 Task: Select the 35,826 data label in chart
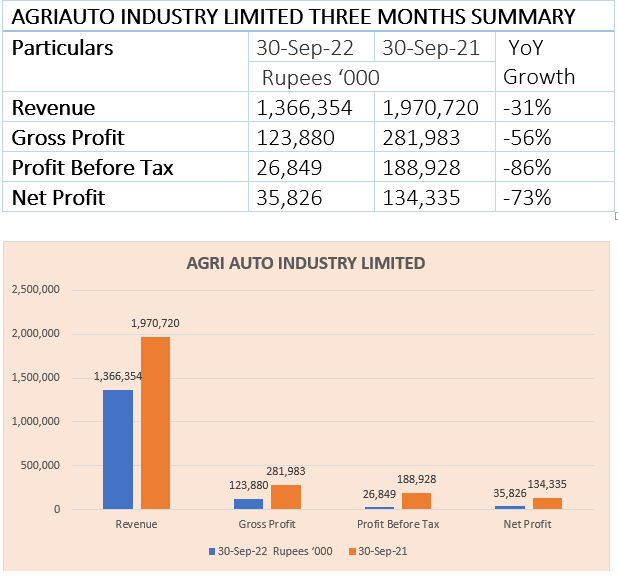510,493
